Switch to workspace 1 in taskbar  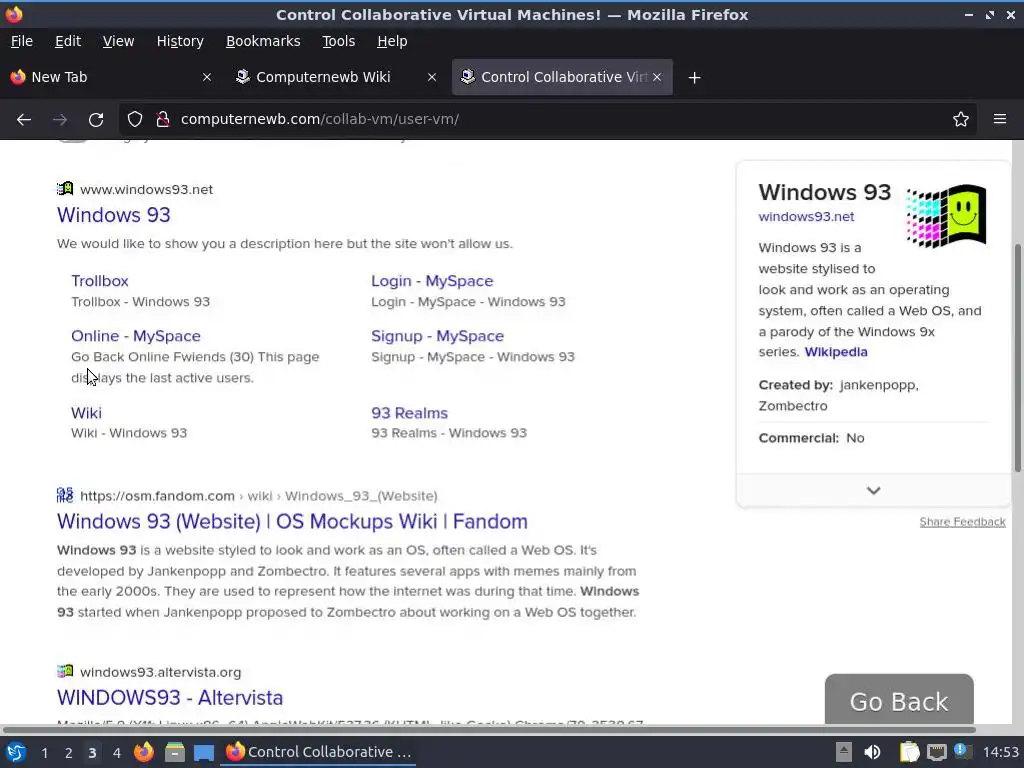(44, 753)
